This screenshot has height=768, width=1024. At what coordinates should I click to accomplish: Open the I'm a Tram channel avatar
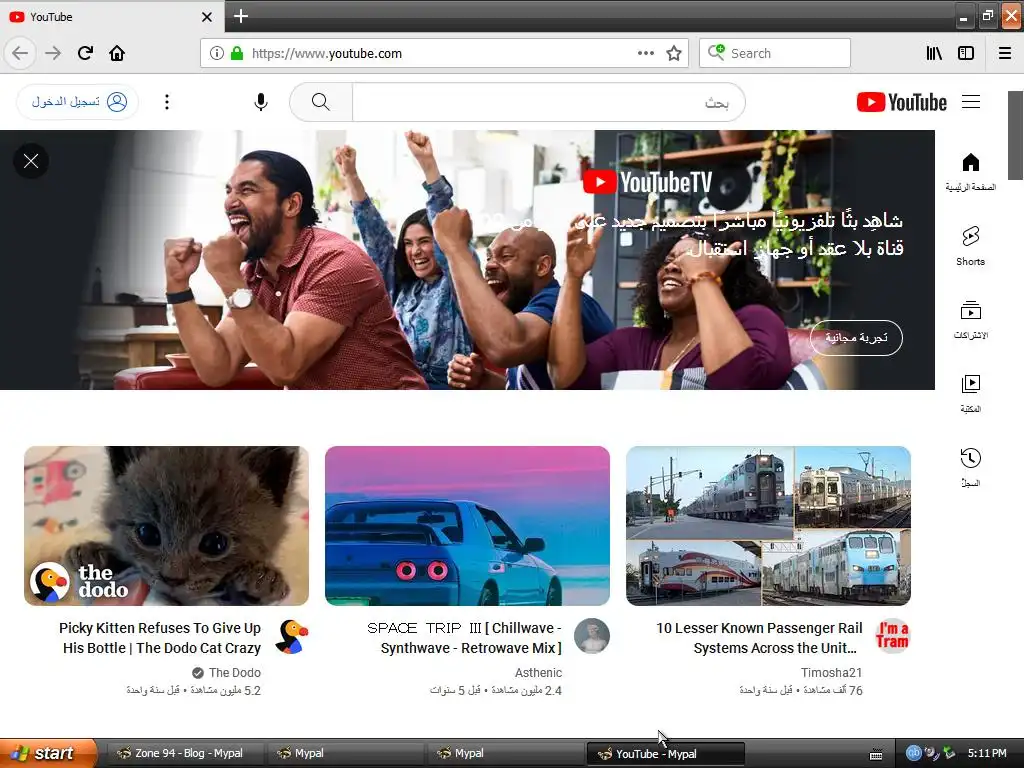click(x=893, y=637)
